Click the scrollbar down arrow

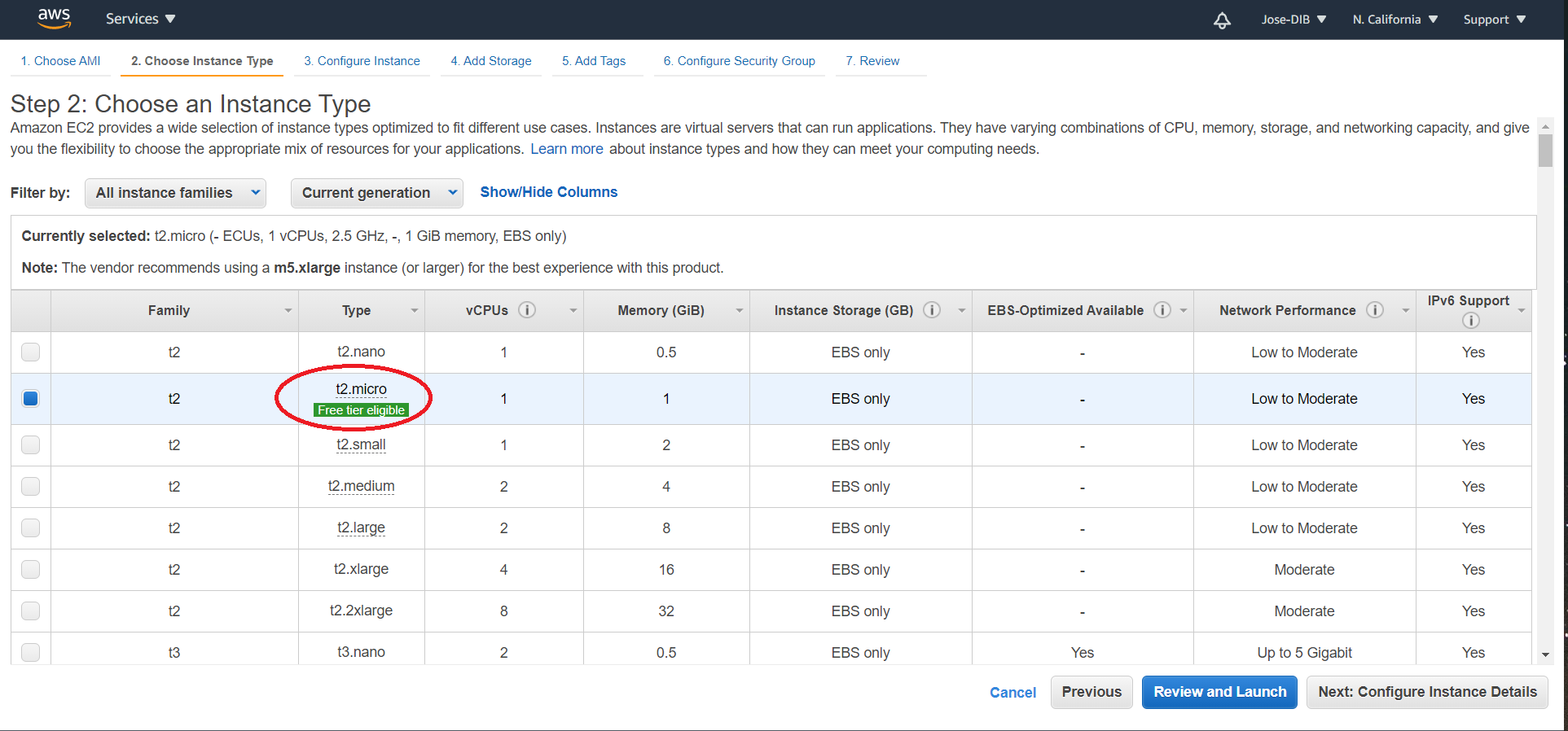[1545, 655]
